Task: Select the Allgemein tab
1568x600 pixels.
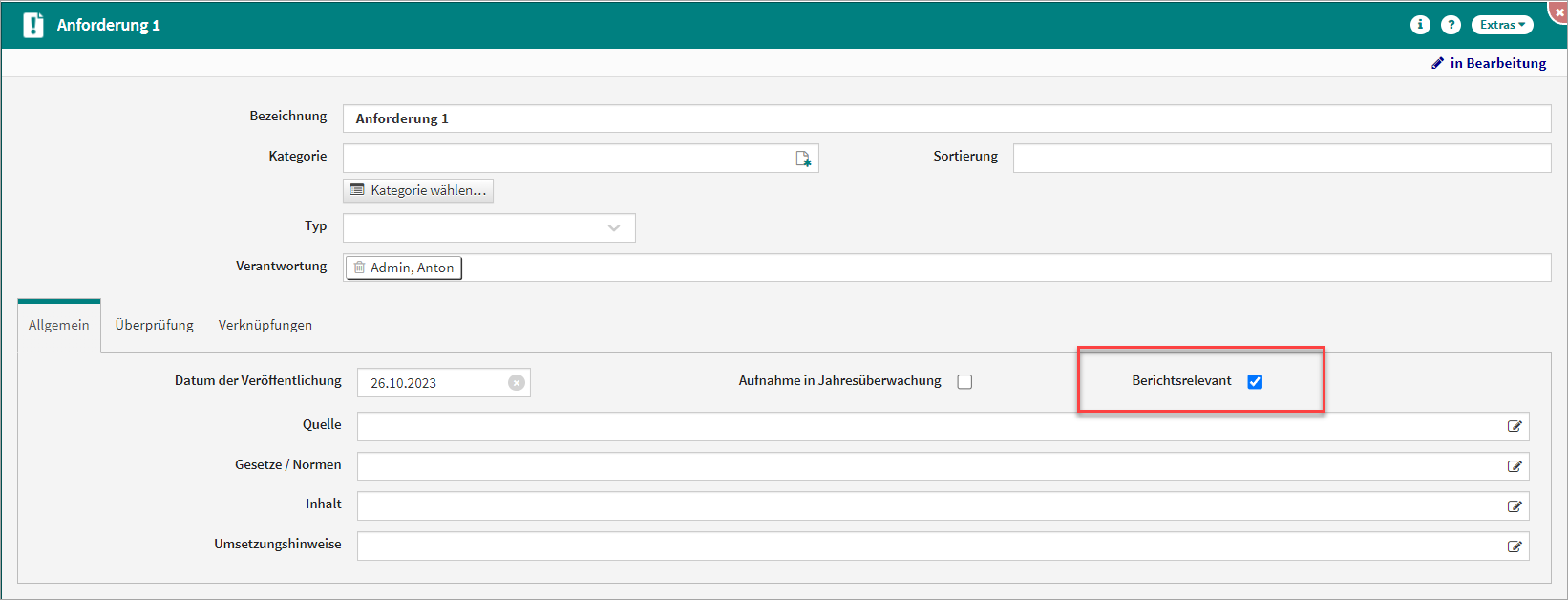Action: click(x=58, y=325)
